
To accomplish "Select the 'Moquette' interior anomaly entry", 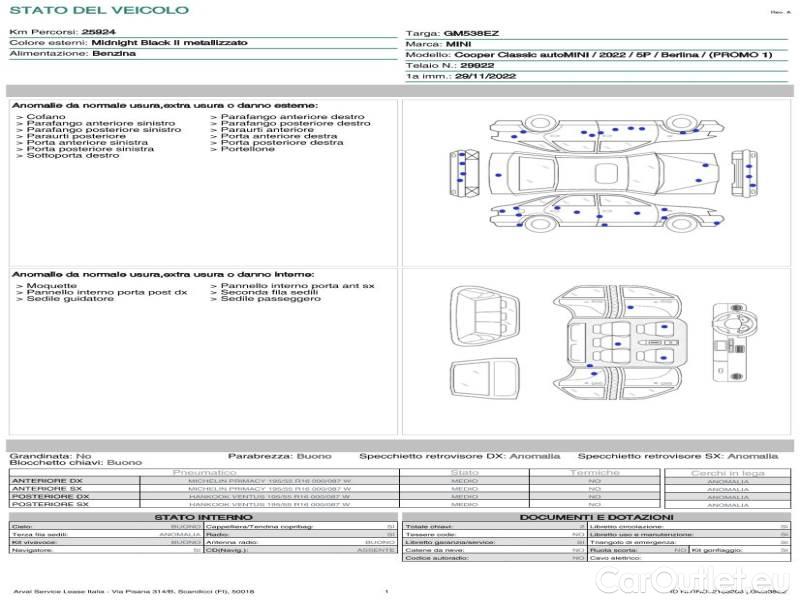I will (50, 286).
